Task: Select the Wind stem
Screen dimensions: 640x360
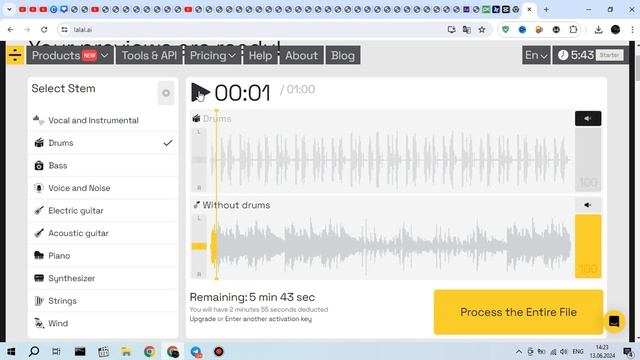Action: pyautogui.click(x=103, y=323)
